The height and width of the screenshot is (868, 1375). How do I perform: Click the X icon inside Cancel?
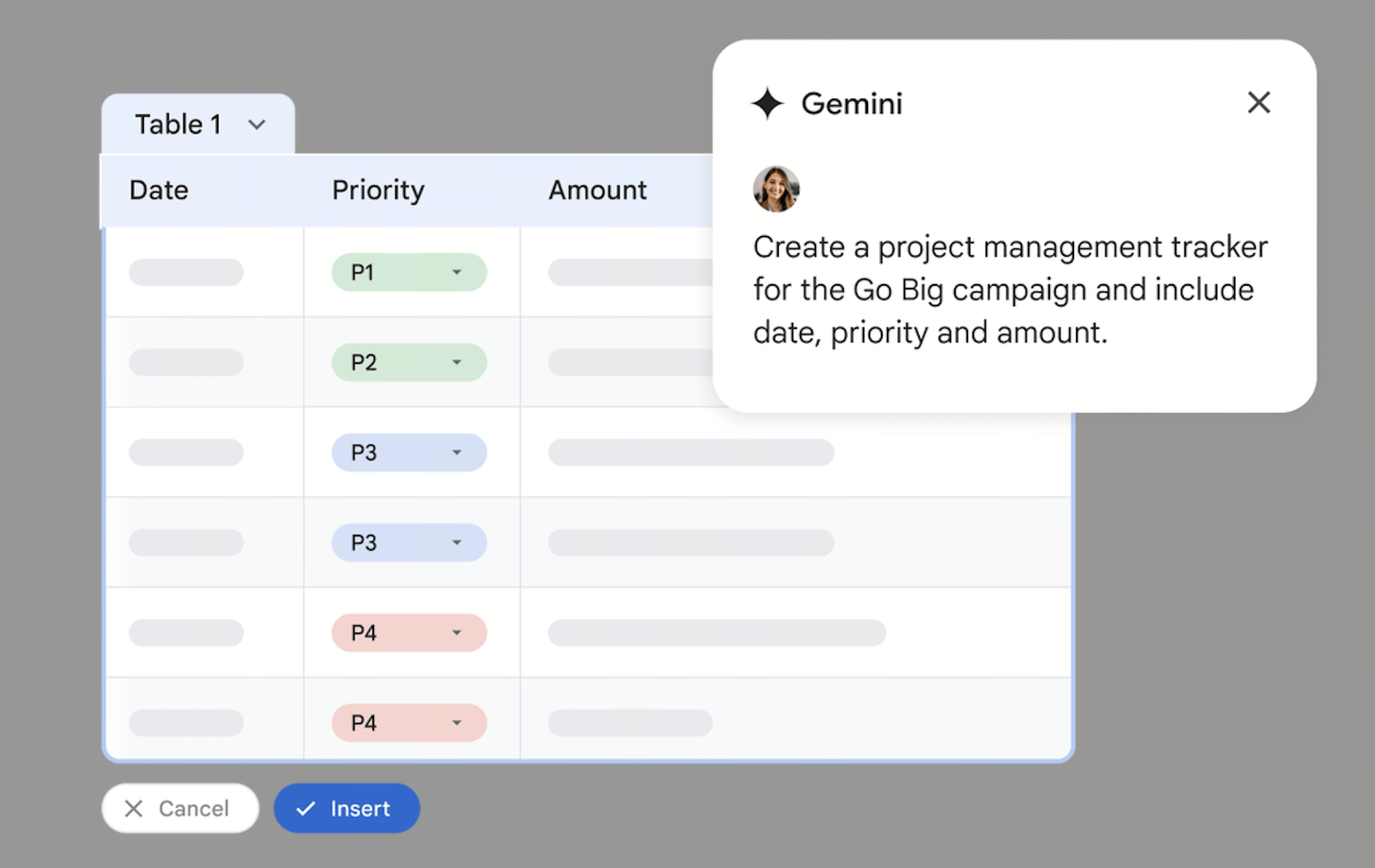coord(134,808)
